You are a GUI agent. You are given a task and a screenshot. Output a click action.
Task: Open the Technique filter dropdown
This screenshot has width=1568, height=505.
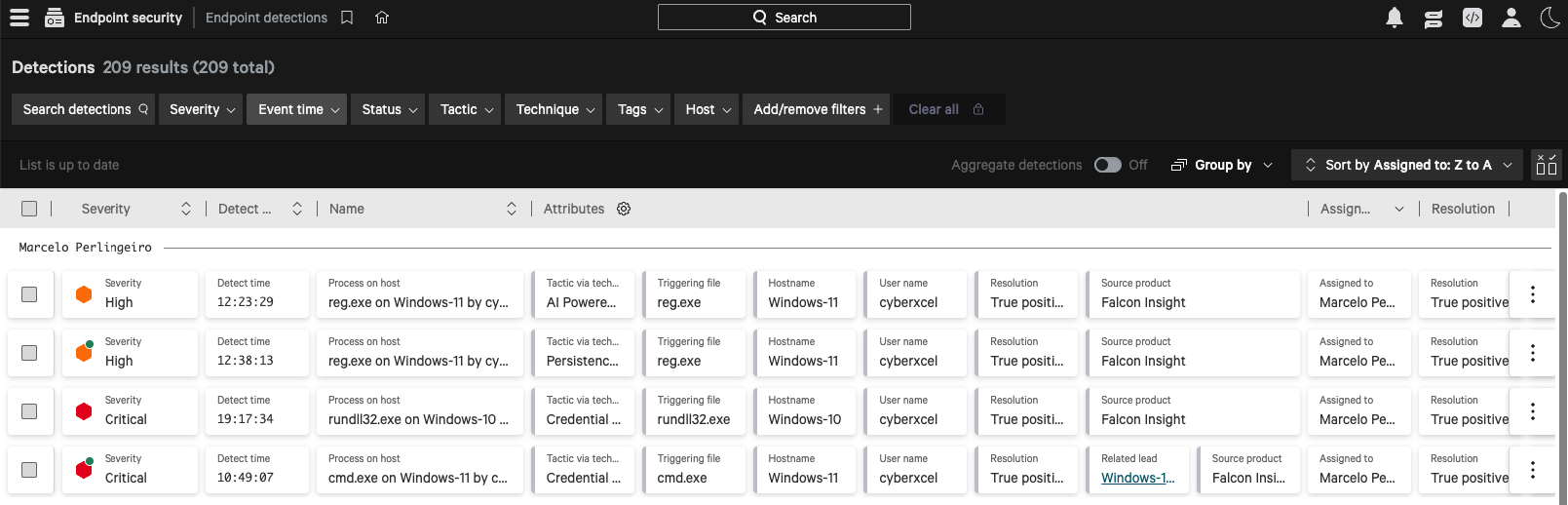(555, 109)
